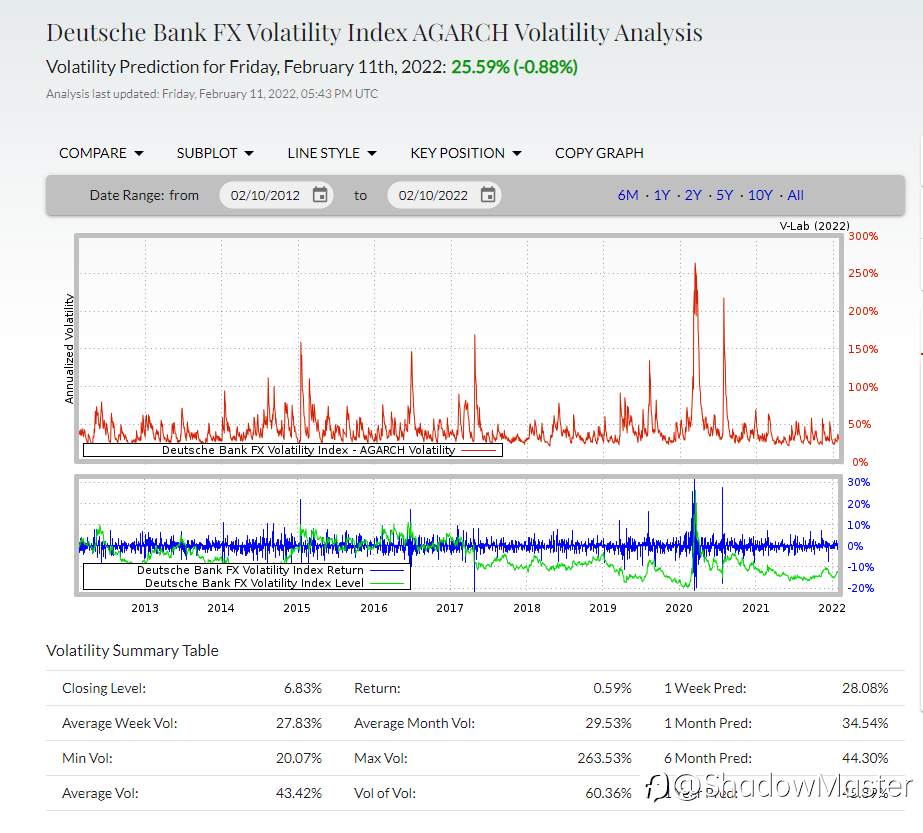Screen dimensions: 923x833
Task: Click the volatility prediction value 25.59% (-0.88%)
Action: click(x=514, y=67)
